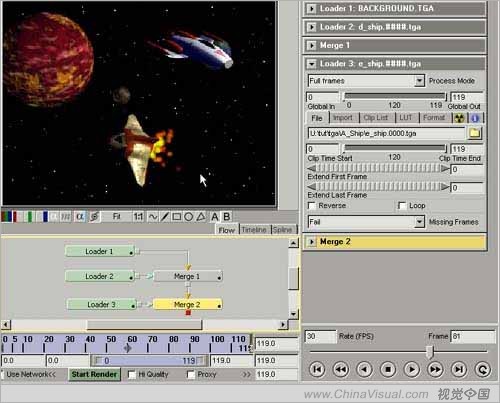Select the B-spline curve mask tool
Screen dimensions: 500x403
pyautogui.click(x=153, y=217)
